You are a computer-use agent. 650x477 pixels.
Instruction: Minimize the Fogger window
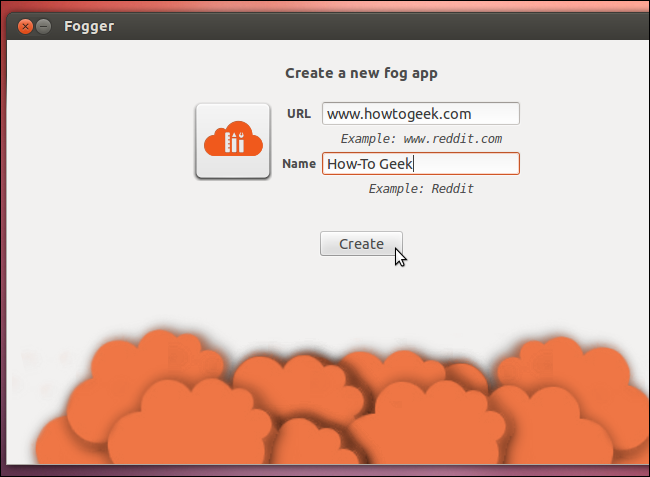click(44, 27)
